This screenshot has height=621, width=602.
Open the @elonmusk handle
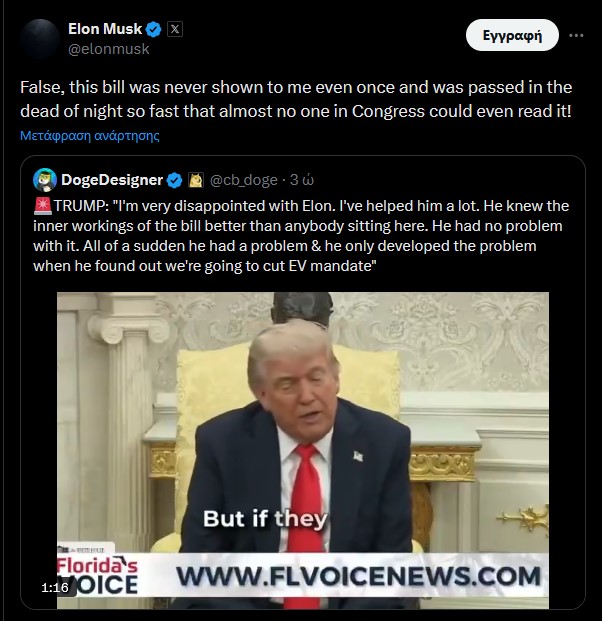click(x=109, y=49)
